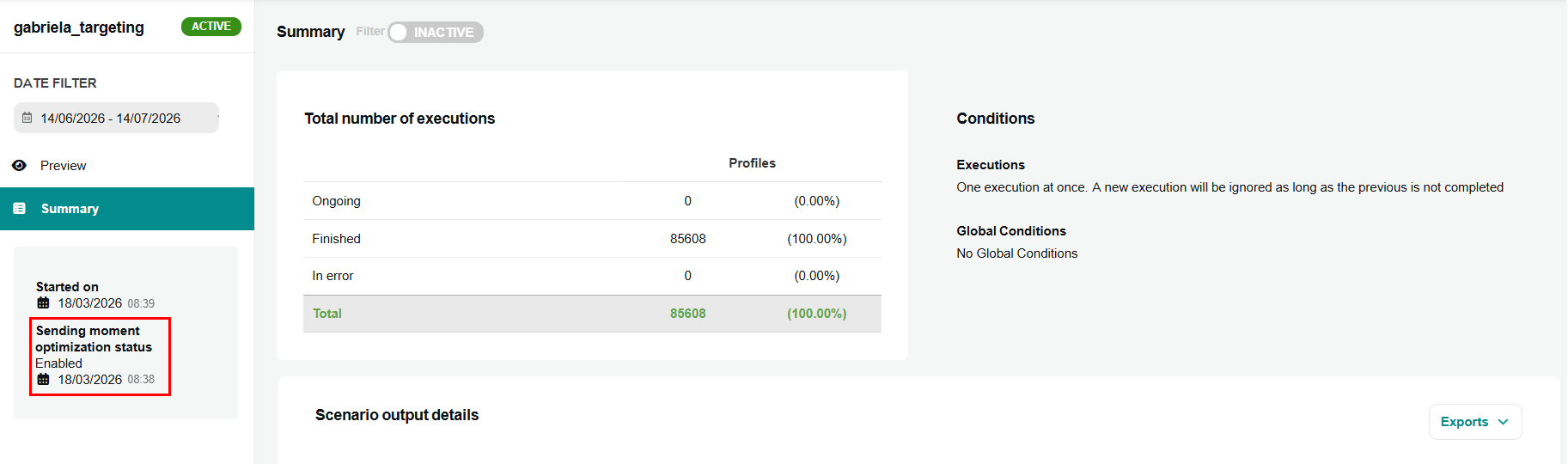Open the date range picker 14/06/2026 - 14/07/2026
This screenshot has width=1568, height=464.
click(x=116, y=118)
